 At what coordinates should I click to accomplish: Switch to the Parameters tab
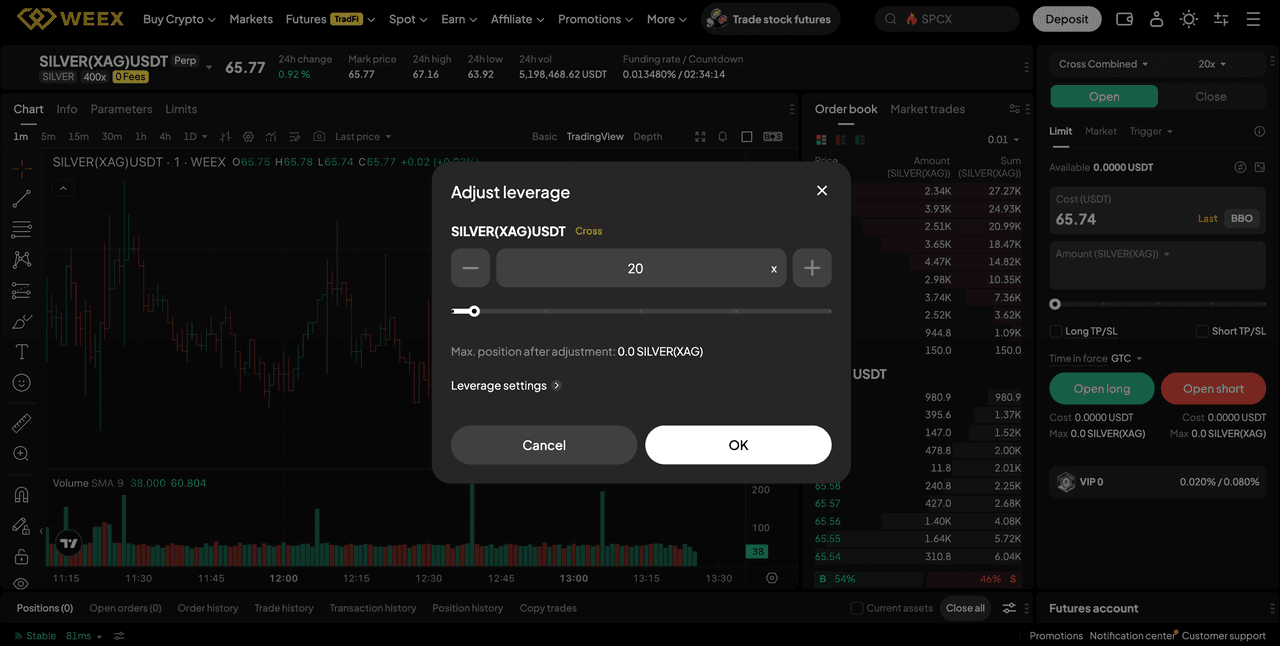click(x=121, y=109)
